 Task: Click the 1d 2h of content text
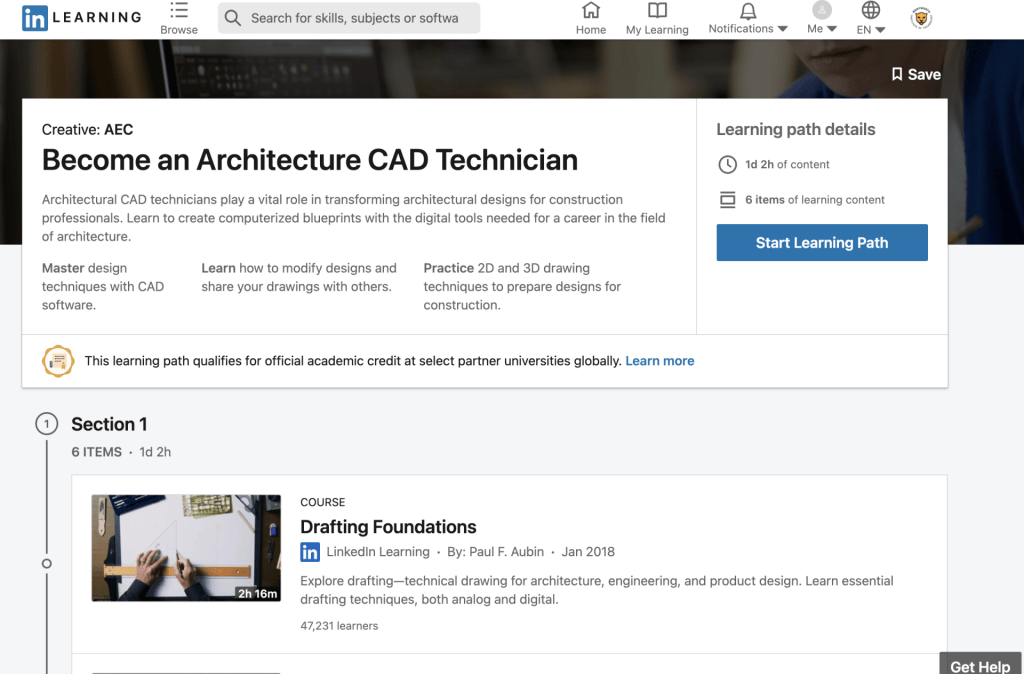coord(787,165)
